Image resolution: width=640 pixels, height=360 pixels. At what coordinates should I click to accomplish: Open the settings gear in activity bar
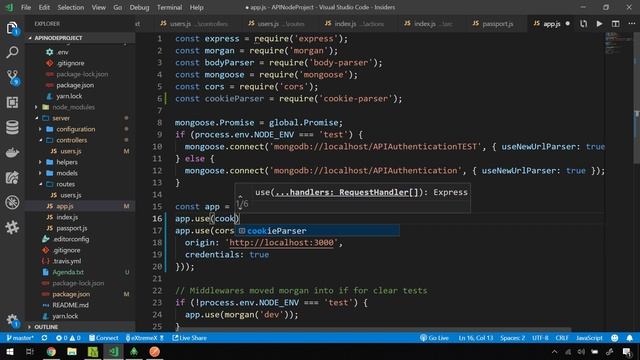pyautogui.click(x=12, y=320)
